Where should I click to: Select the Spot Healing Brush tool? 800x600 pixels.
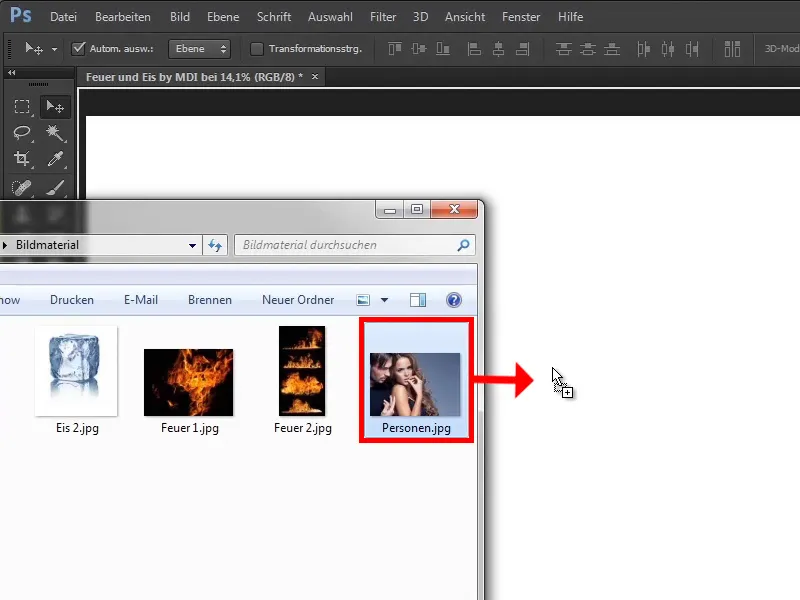click(22, 188)
